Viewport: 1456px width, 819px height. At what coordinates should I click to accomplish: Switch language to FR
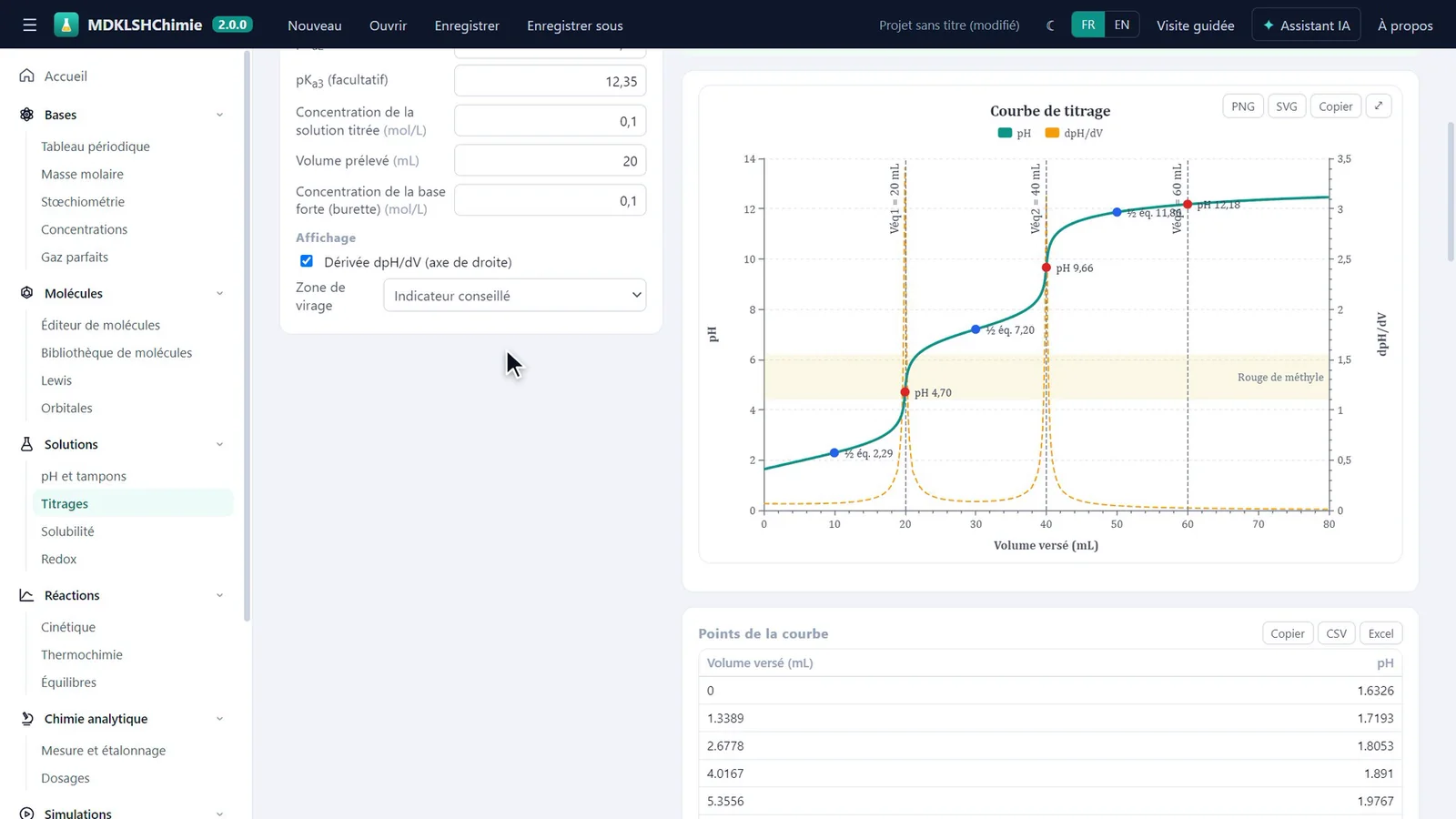1088,25
